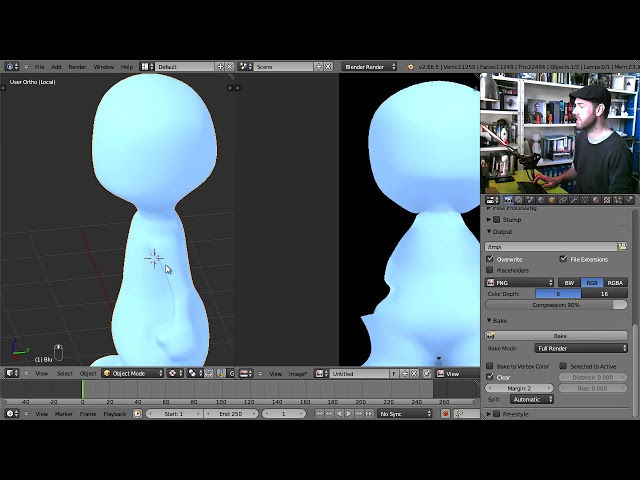
Task: Open Texture properties tab (checker icon)
Action: [x=607, y=200]
